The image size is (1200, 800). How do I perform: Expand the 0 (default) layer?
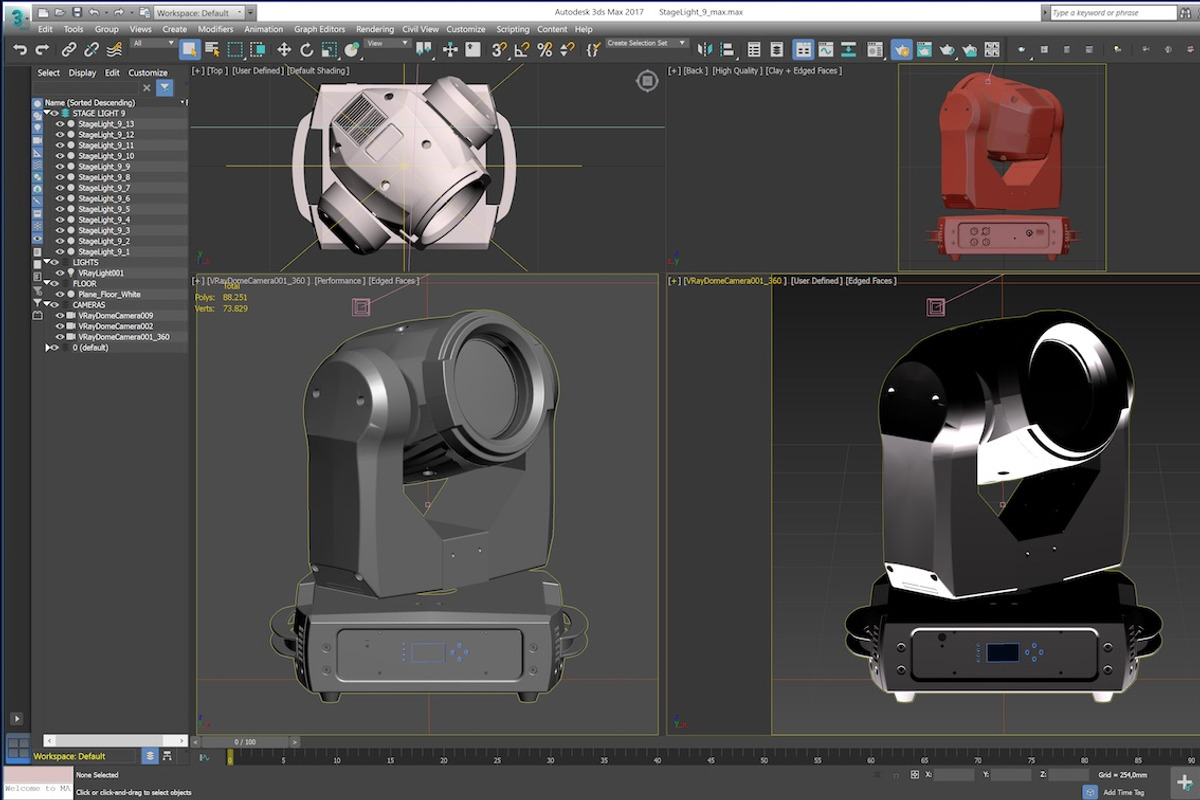[x=47, y=347]
